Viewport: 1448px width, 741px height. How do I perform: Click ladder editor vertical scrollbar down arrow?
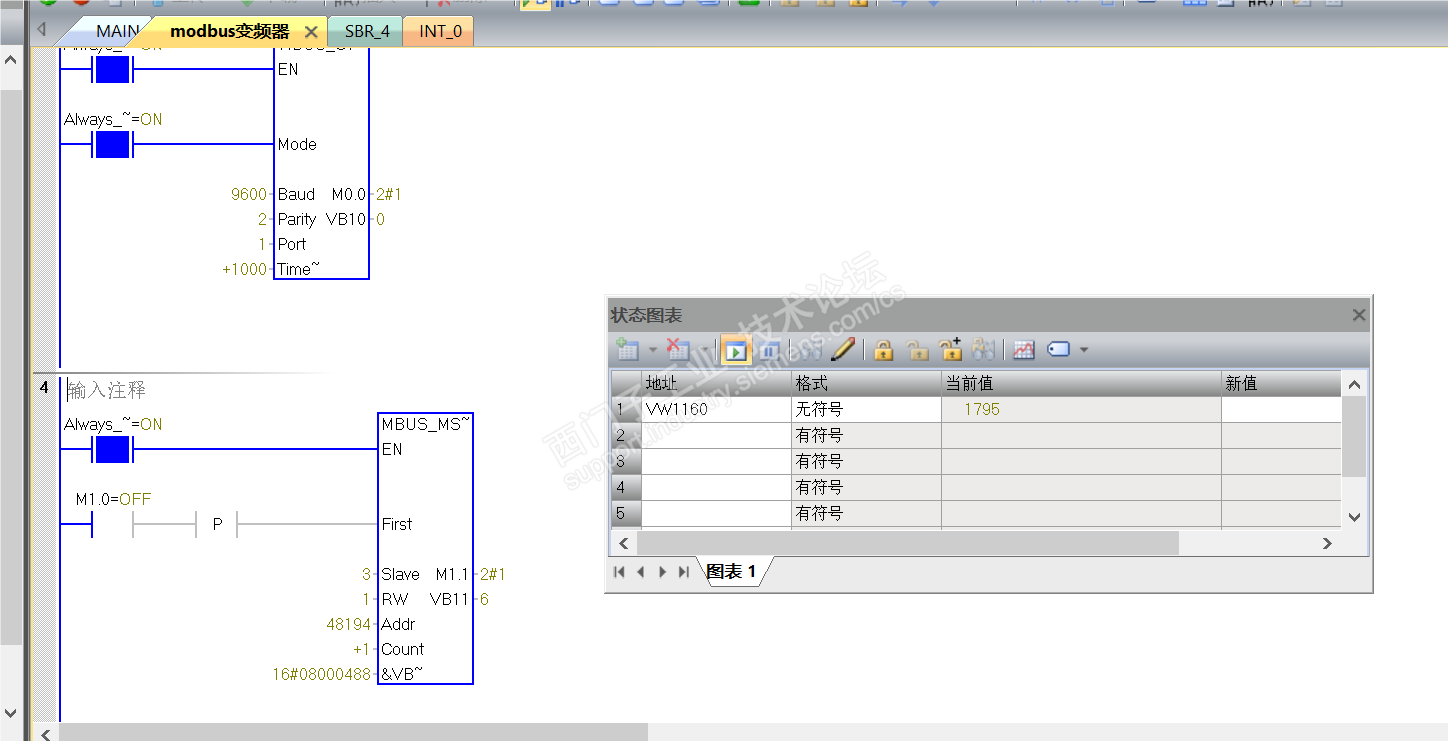click(11, 712)
